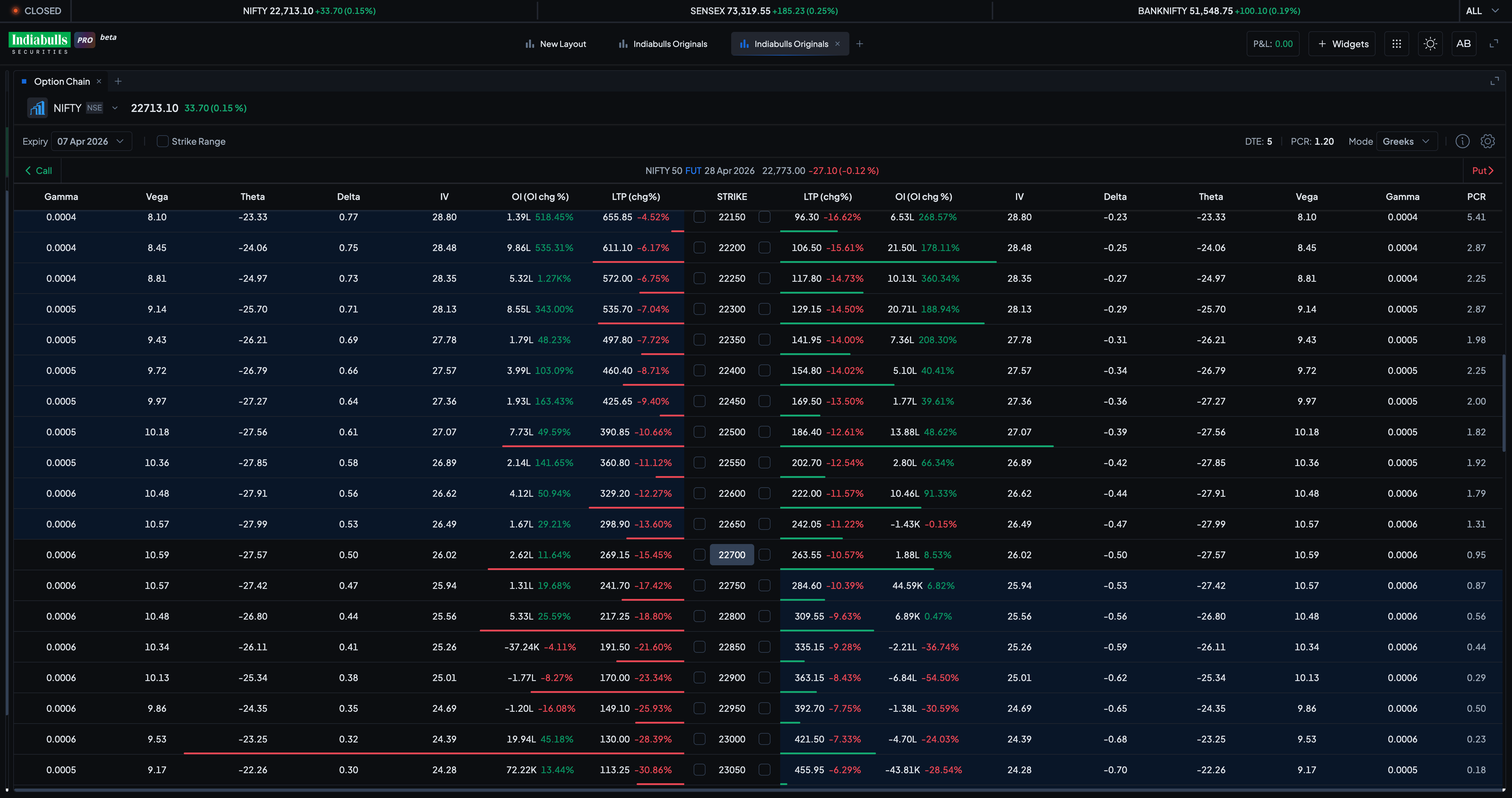The height and width of the screenshot is (798, 1512).
Task: Expand the Option Chain panel to fullscreen
Action: coord(1494,81)
